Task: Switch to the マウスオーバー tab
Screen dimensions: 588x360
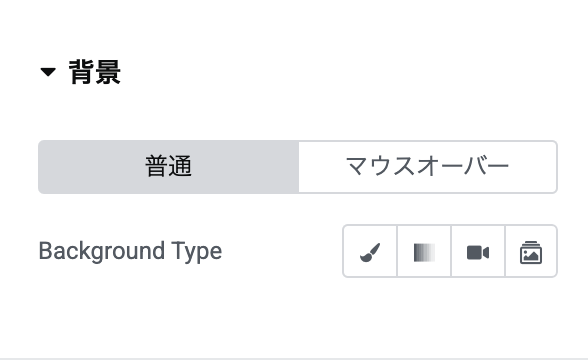Action: coord(428,167)
